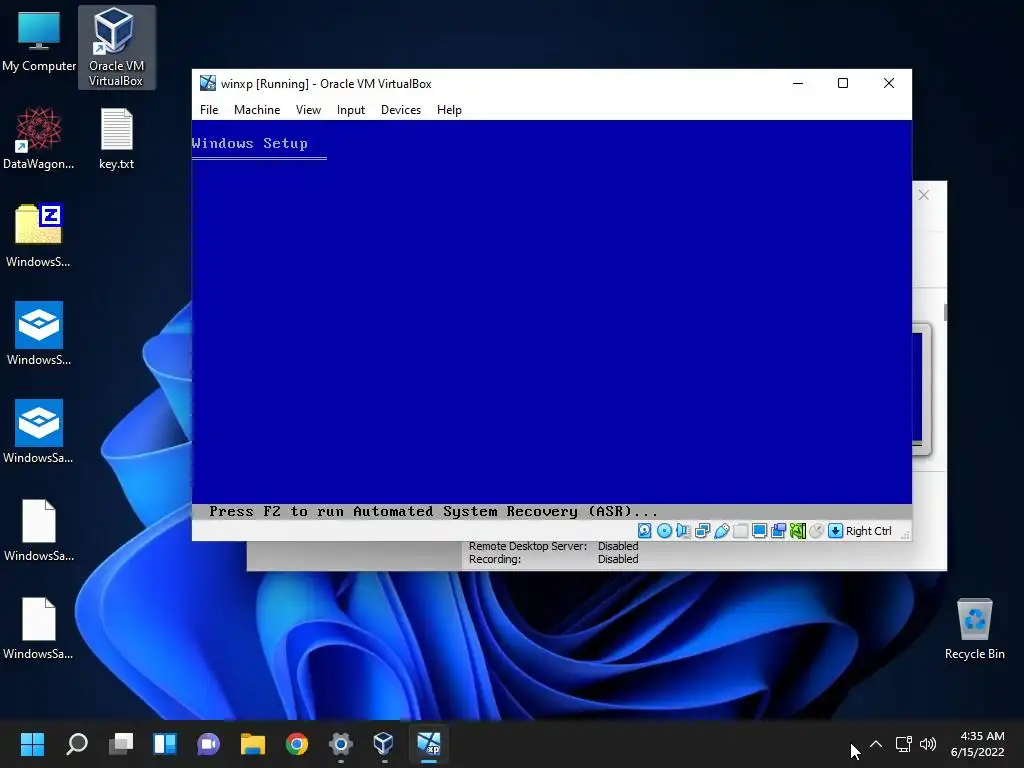Screen dimensions: 1024x768
Task: Close the winxp VirtualBox window
Action: (x=889, y=84)
